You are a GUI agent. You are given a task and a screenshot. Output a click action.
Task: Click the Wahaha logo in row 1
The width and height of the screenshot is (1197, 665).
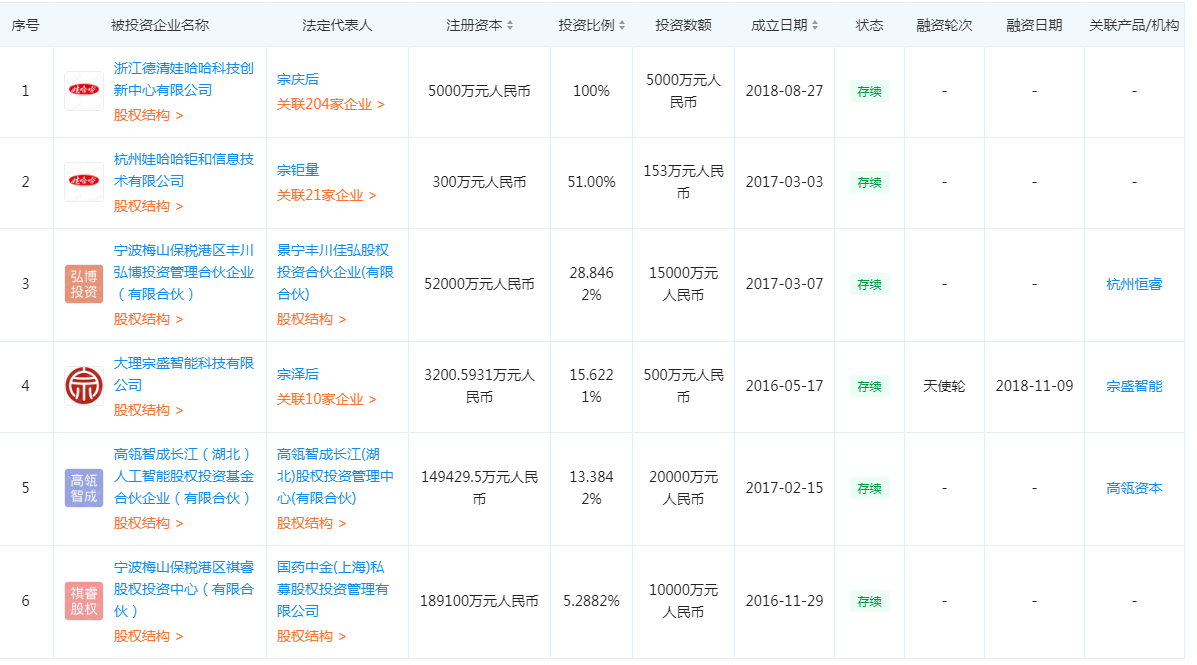pos(84,91)
